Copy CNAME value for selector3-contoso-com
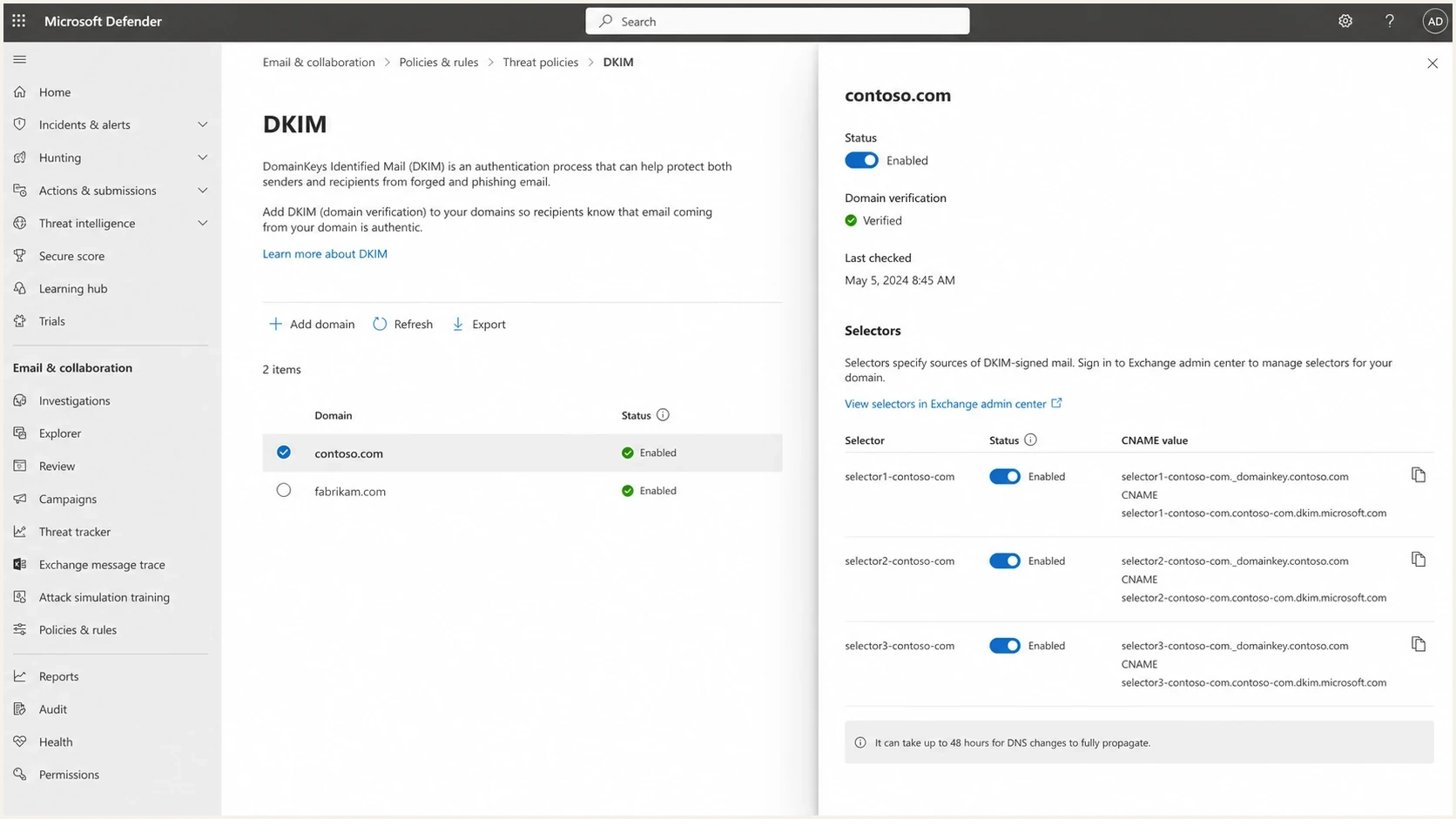 click(x=1419, y=644)
